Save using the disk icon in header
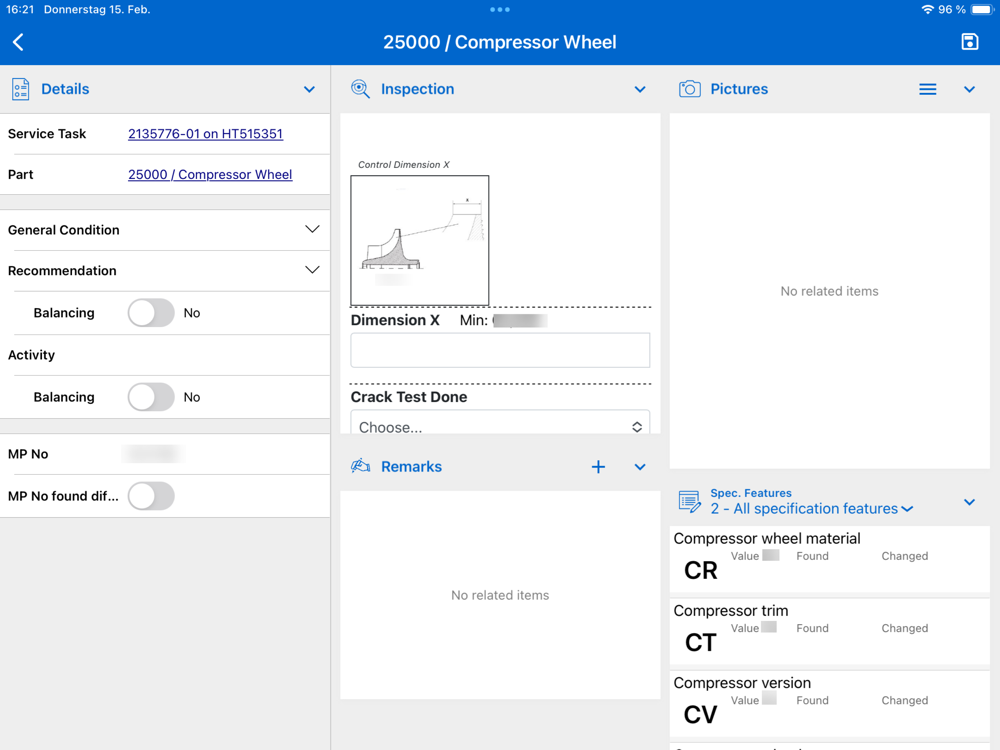Image resolution: width=1000 pixels, height=750 pixels. click(x=969, y=42)
